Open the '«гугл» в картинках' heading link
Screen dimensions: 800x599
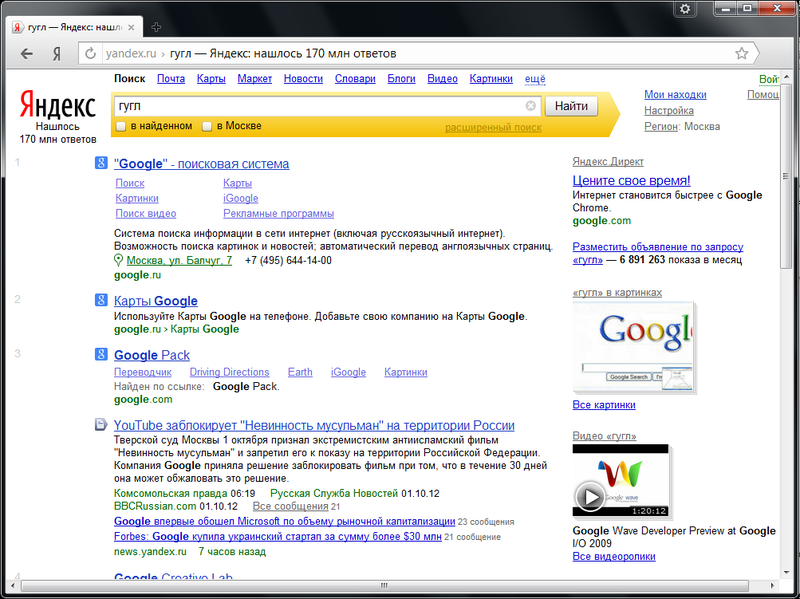617,292
